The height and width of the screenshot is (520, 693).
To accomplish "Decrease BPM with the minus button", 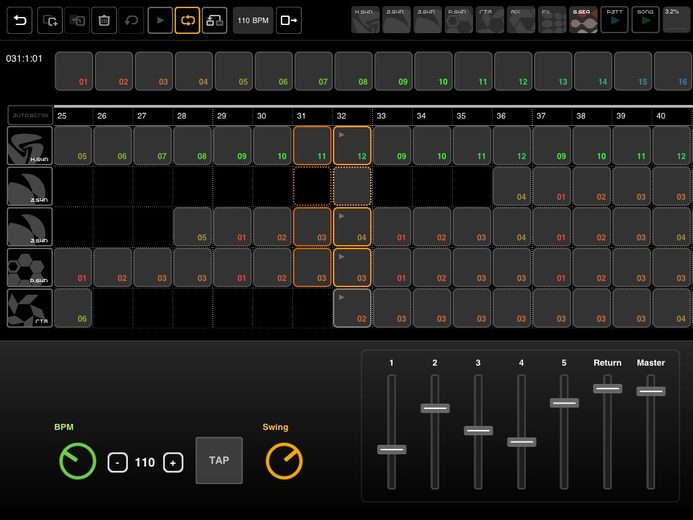I will click(x=118, y=463).
